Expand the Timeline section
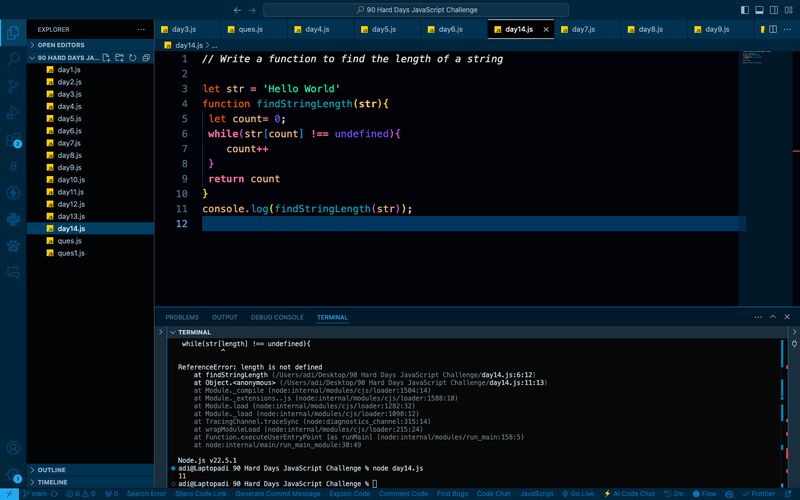This screenshot has height=500, width=800. coord(90,482)
